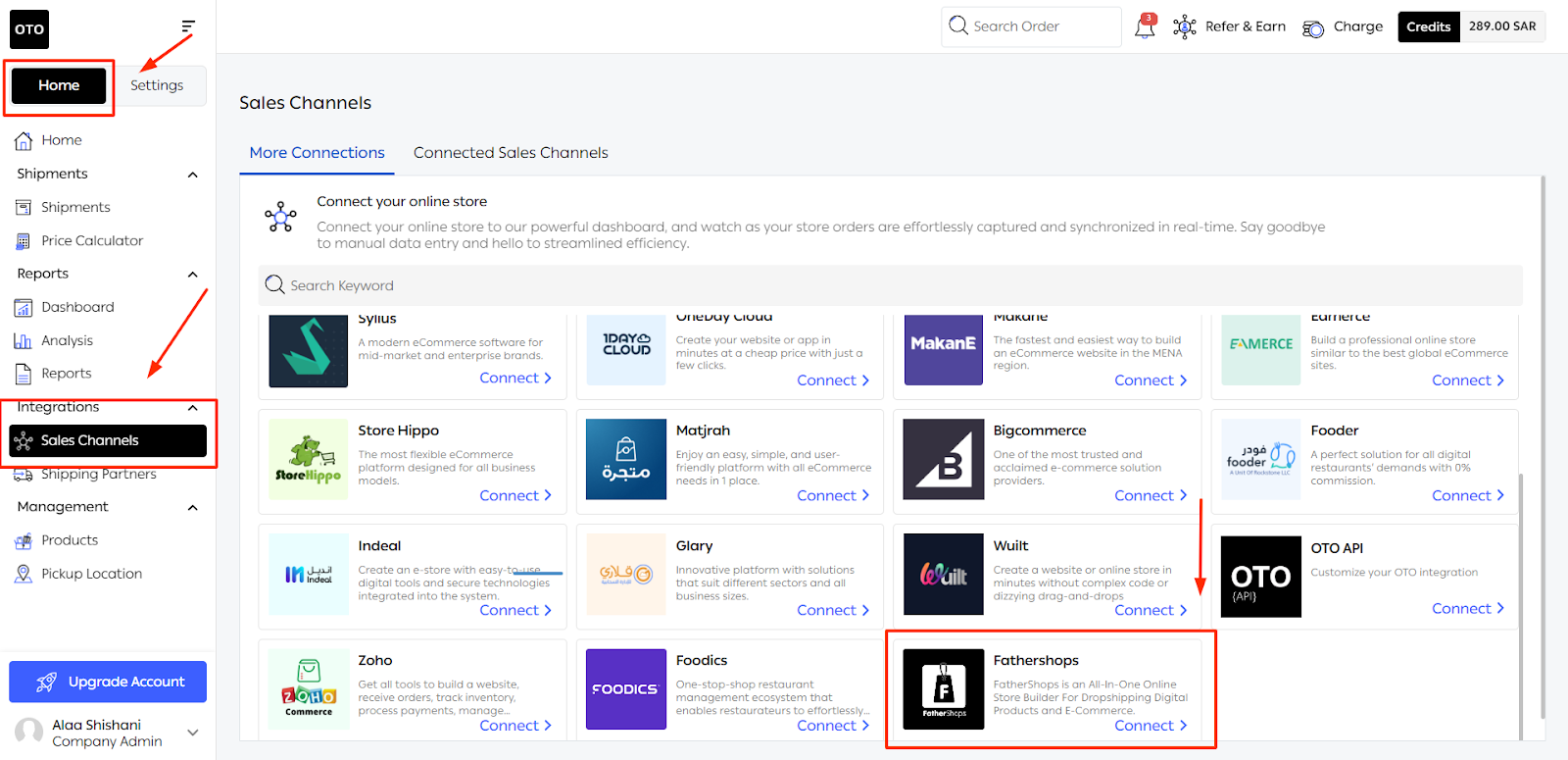1568x760 pixels.
Task: Click the Refer & Earn network icon
Action: click(1185, 26)
